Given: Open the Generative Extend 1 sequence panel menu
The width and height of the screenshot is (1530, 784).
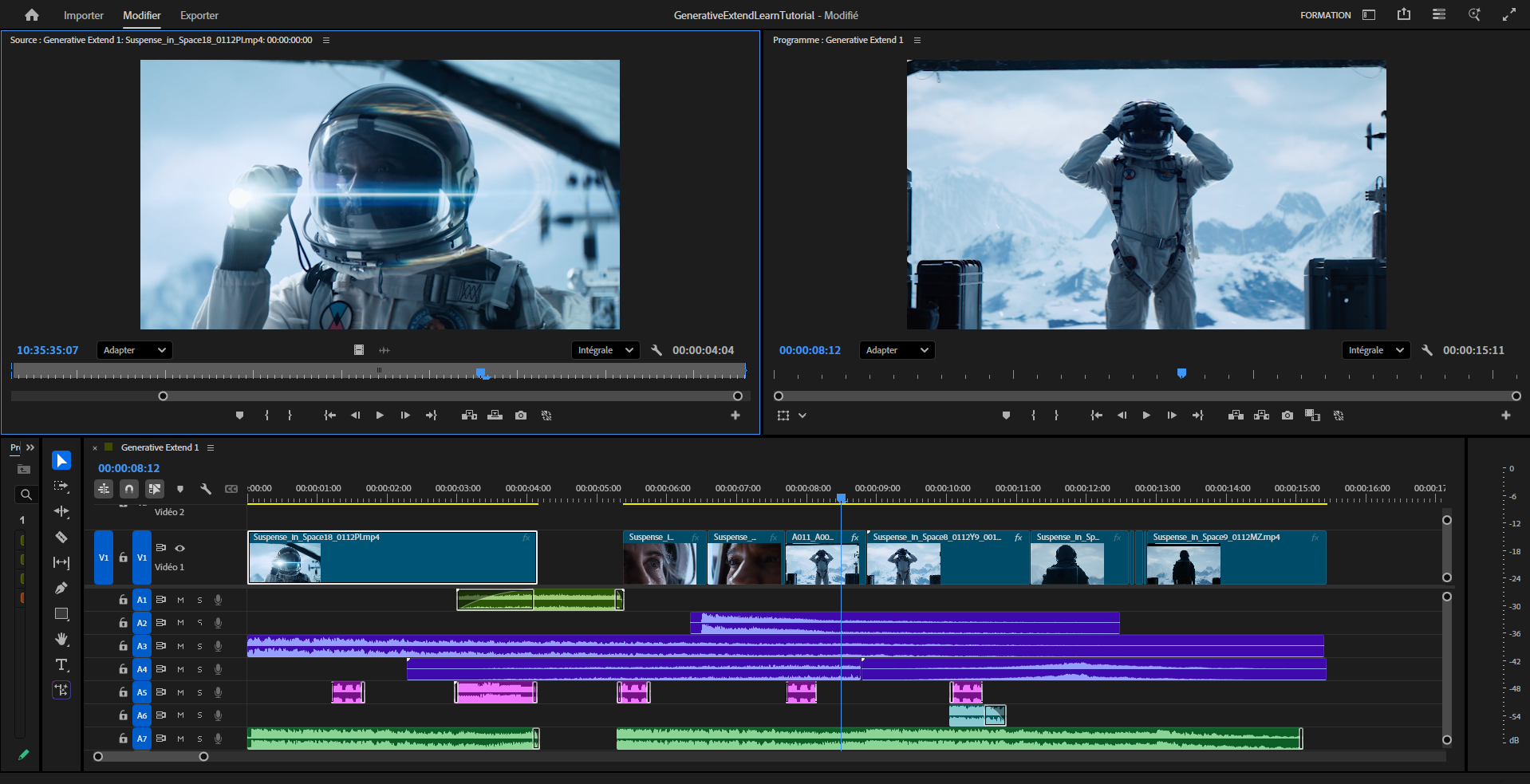Looking at the screenshot, I should (211, 447).
